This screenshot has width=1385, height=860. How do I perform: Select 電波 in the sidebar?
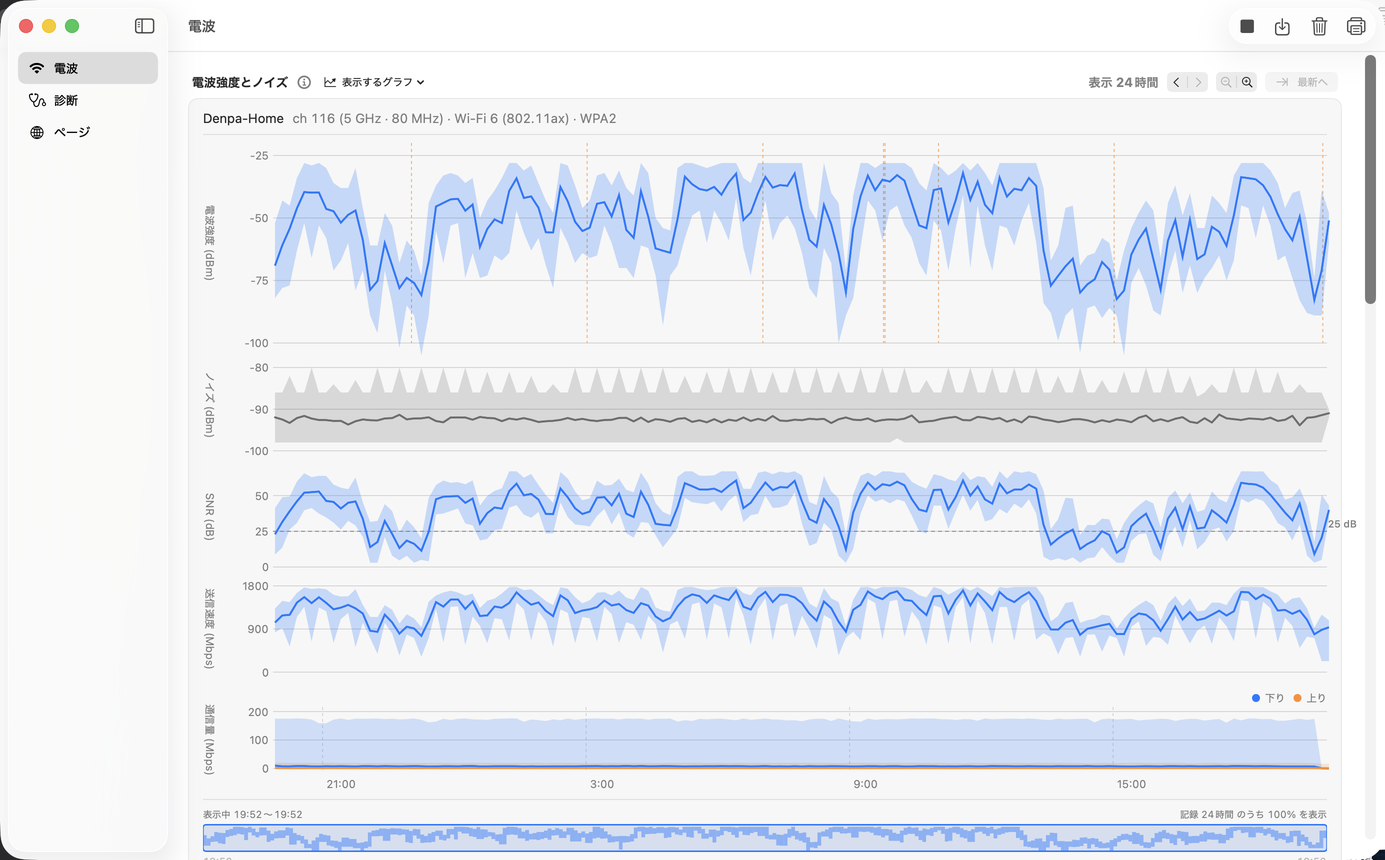pos(88,68)
